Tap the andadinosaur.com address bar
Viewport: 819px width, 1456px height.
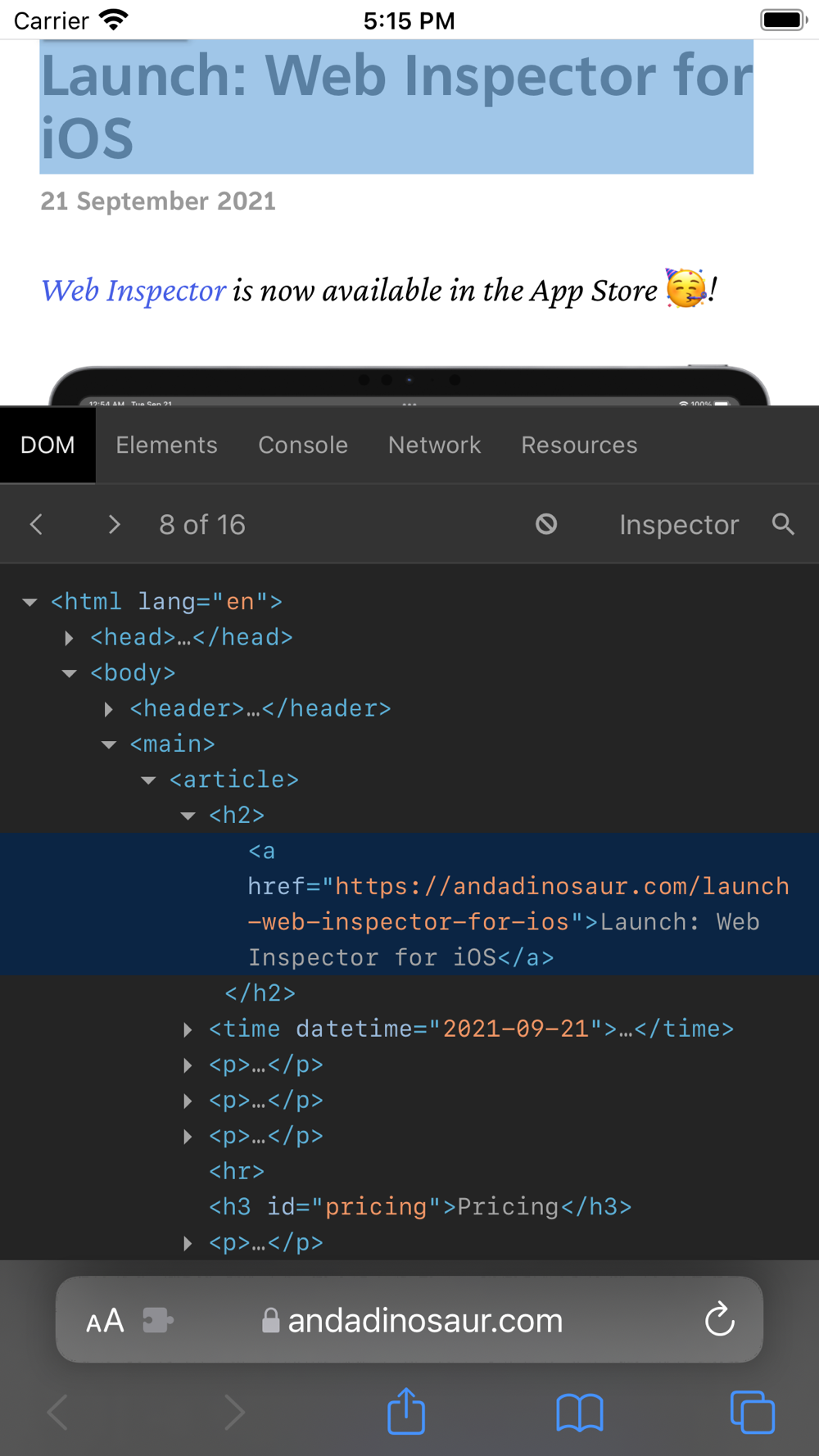409,1319
